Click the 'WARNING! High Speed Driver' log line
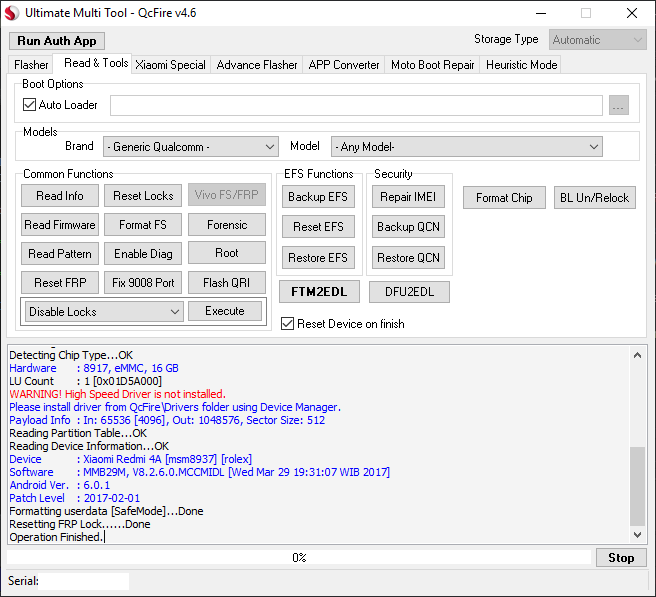Screen dimensions: 656x597 [117, 394]
